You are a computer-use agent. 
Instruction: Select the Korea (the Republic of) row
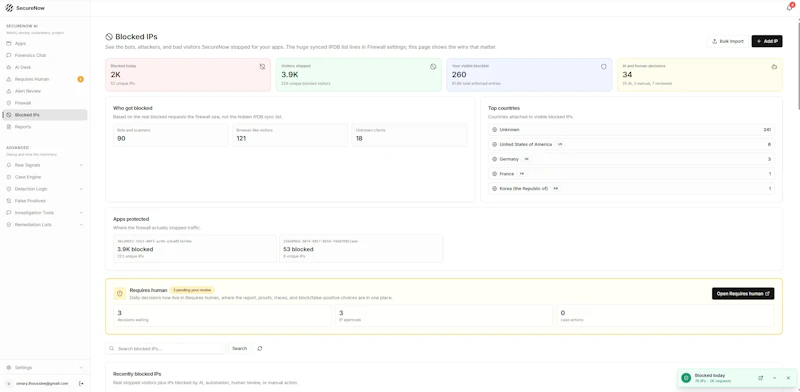[x=632, y=188]
